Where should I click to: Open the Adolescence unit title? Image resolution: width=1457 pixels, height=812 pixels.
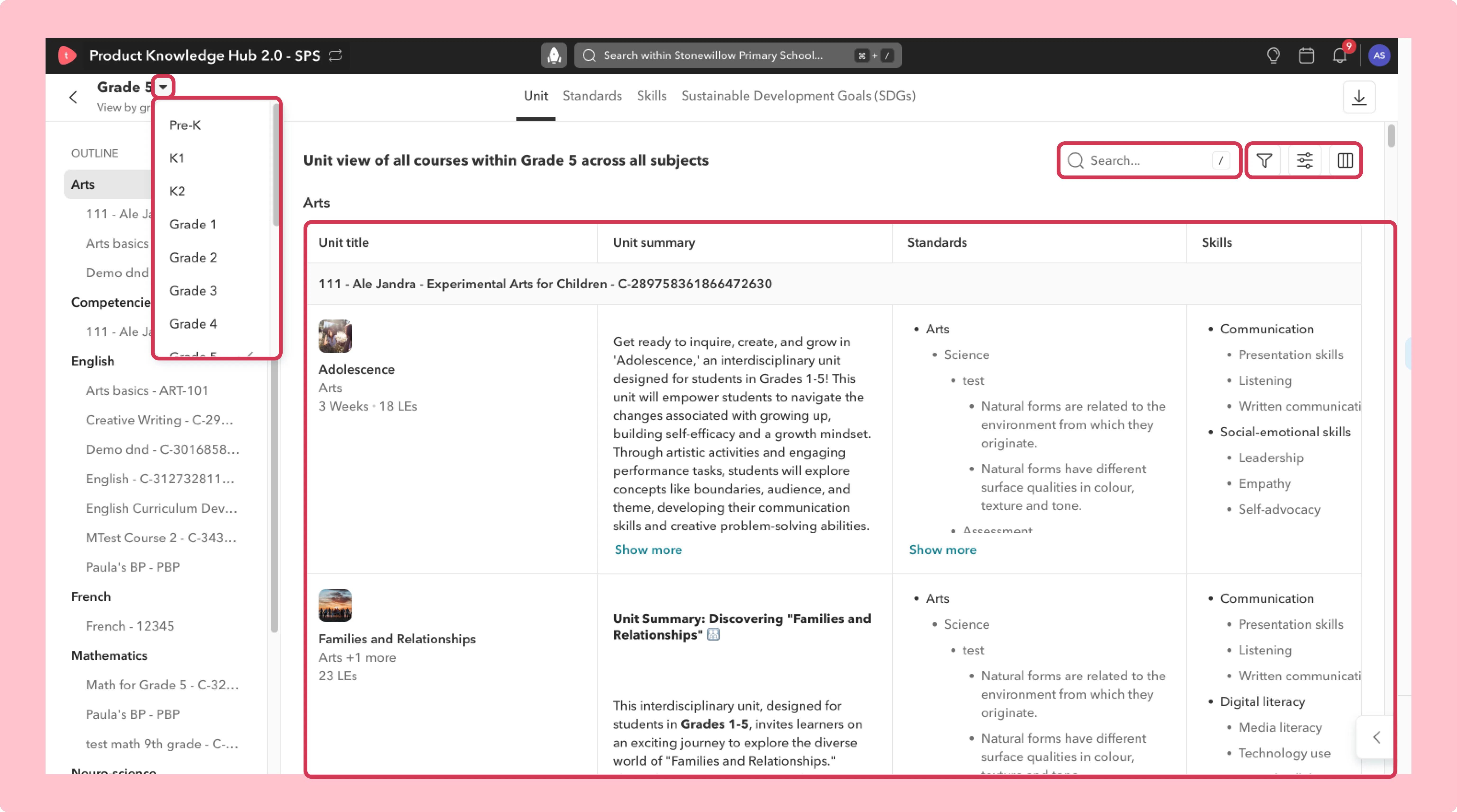tap(356, 369)
